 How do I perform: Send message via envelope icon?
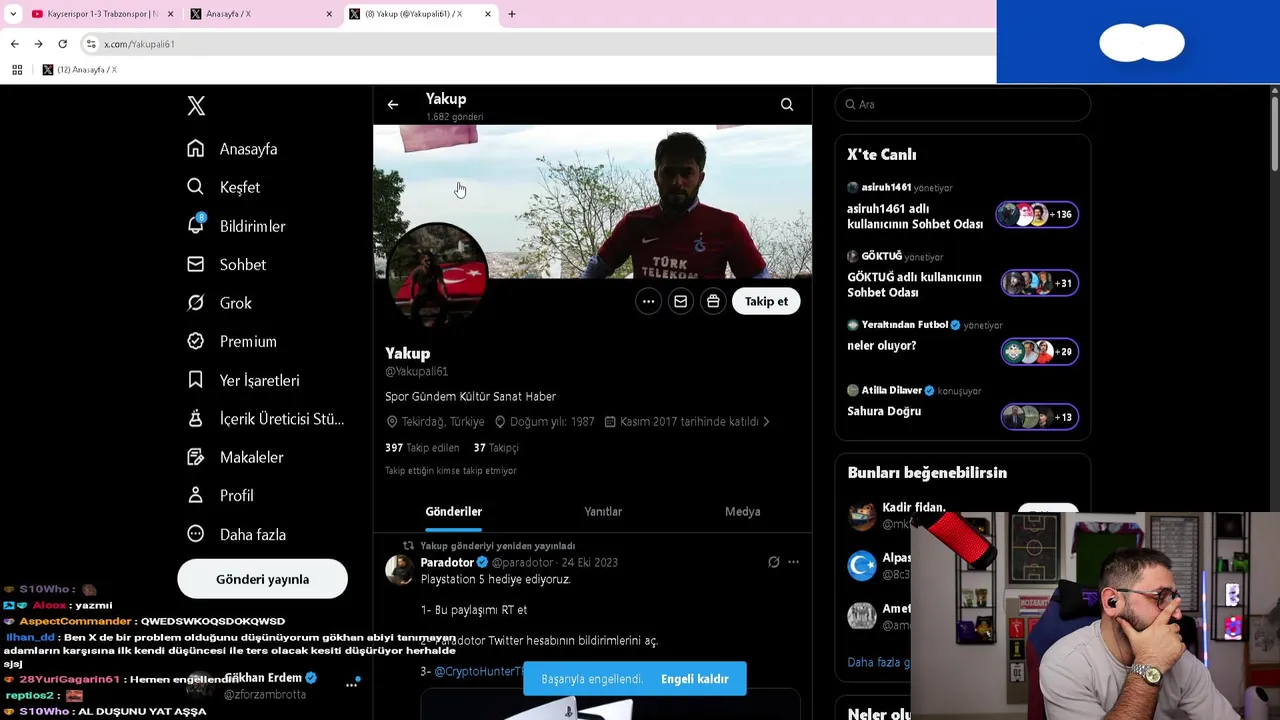click(x=680, y=301)
